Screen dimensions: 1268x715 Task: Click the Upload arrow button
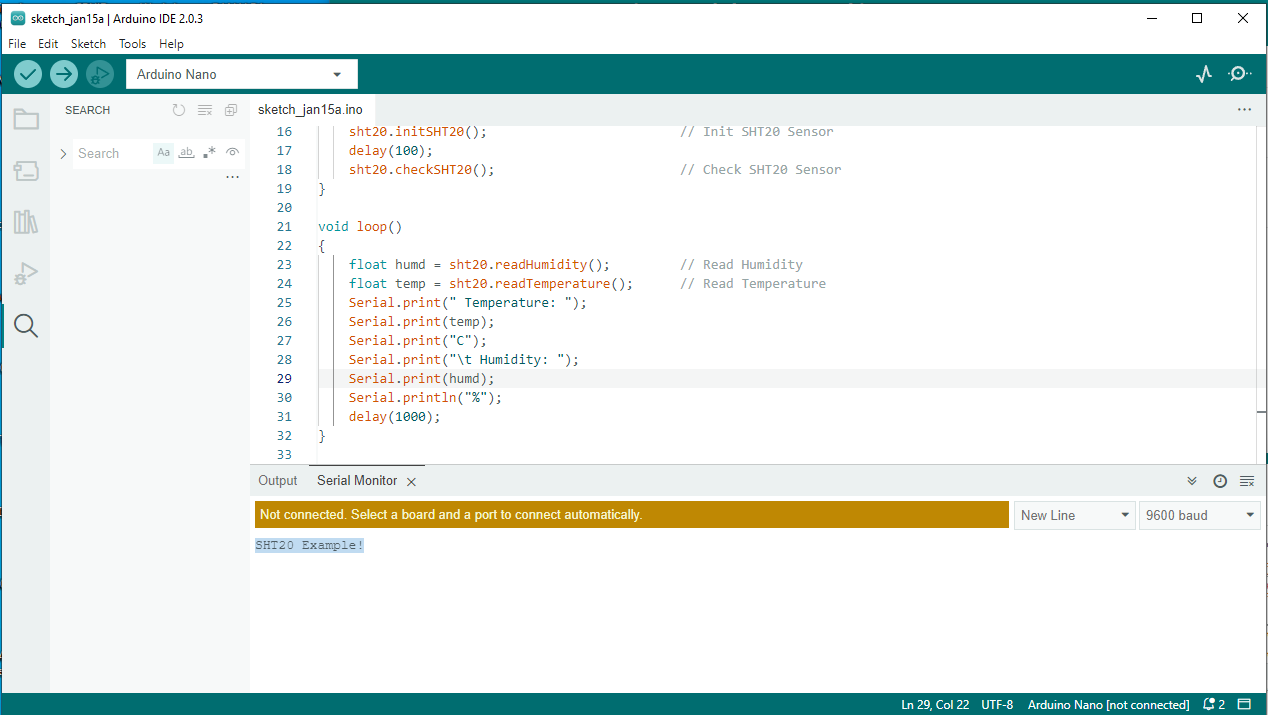64,74
